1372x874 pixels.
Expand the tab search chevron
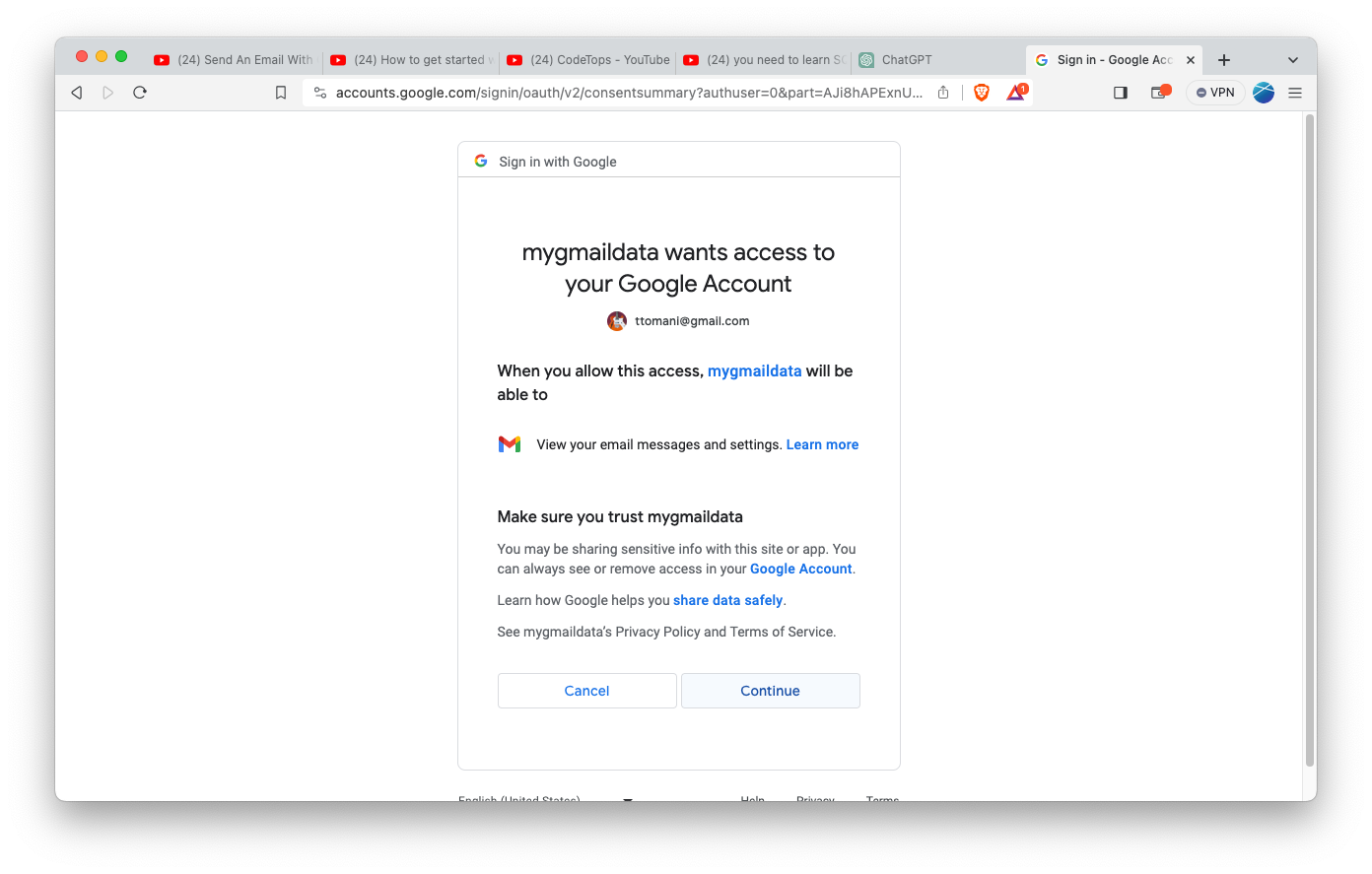click(1293, 60)
